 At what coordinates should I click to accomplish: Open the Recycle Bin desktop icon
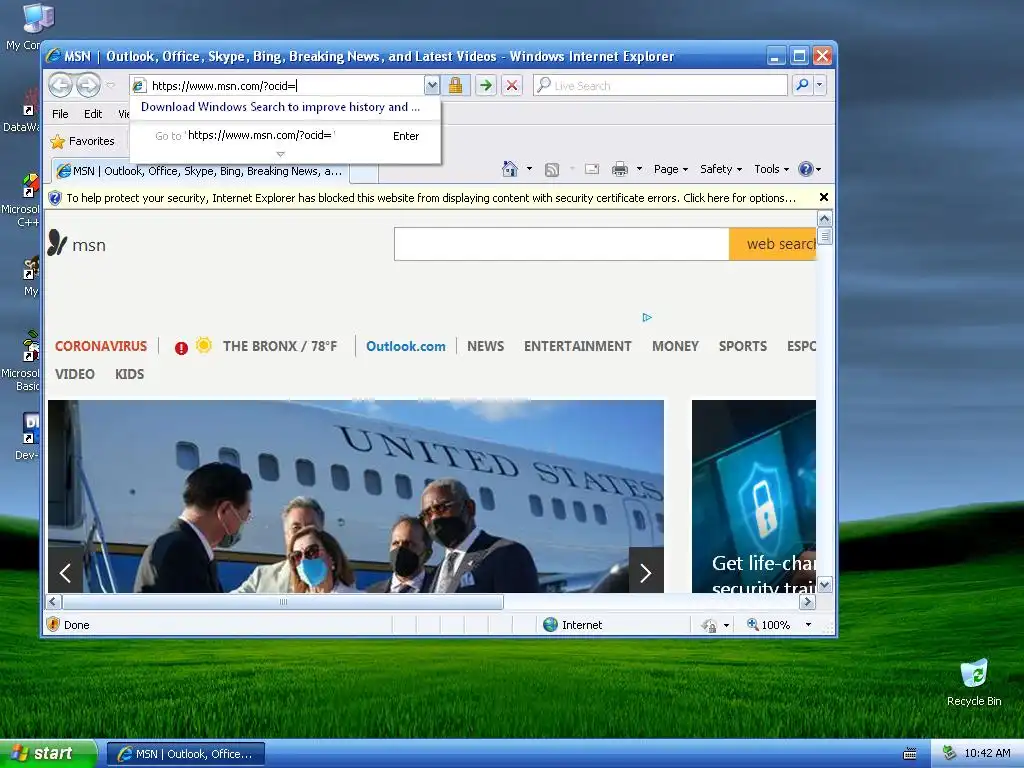[x=974, y=682]
